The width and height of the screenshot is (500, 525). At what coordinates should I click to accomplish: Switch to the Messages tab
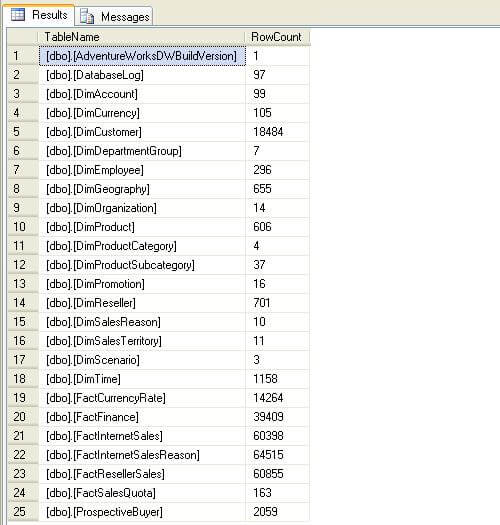114,16
